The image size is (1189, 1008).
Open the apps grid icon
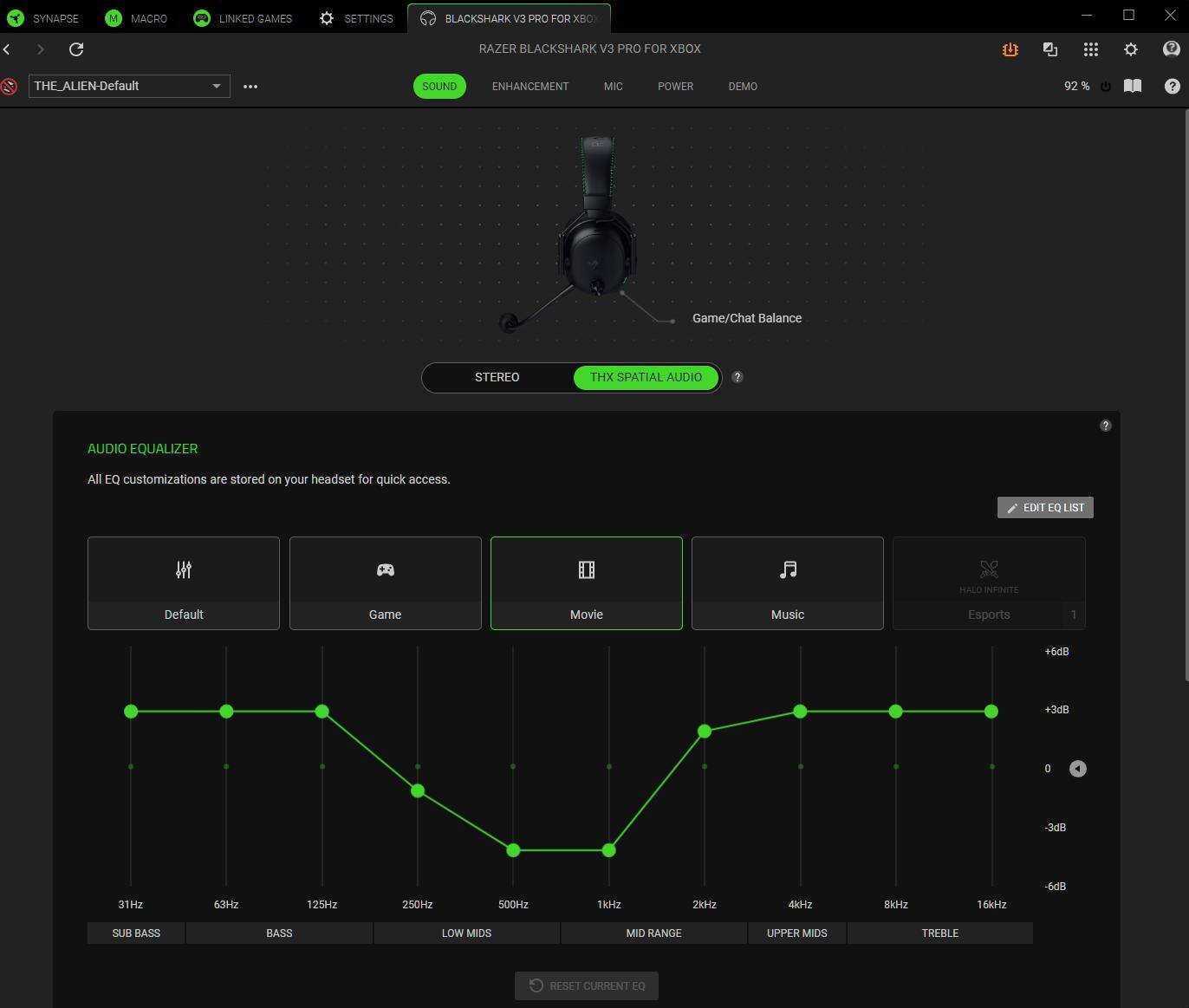pyautogui.click(x=1090, y=49)
